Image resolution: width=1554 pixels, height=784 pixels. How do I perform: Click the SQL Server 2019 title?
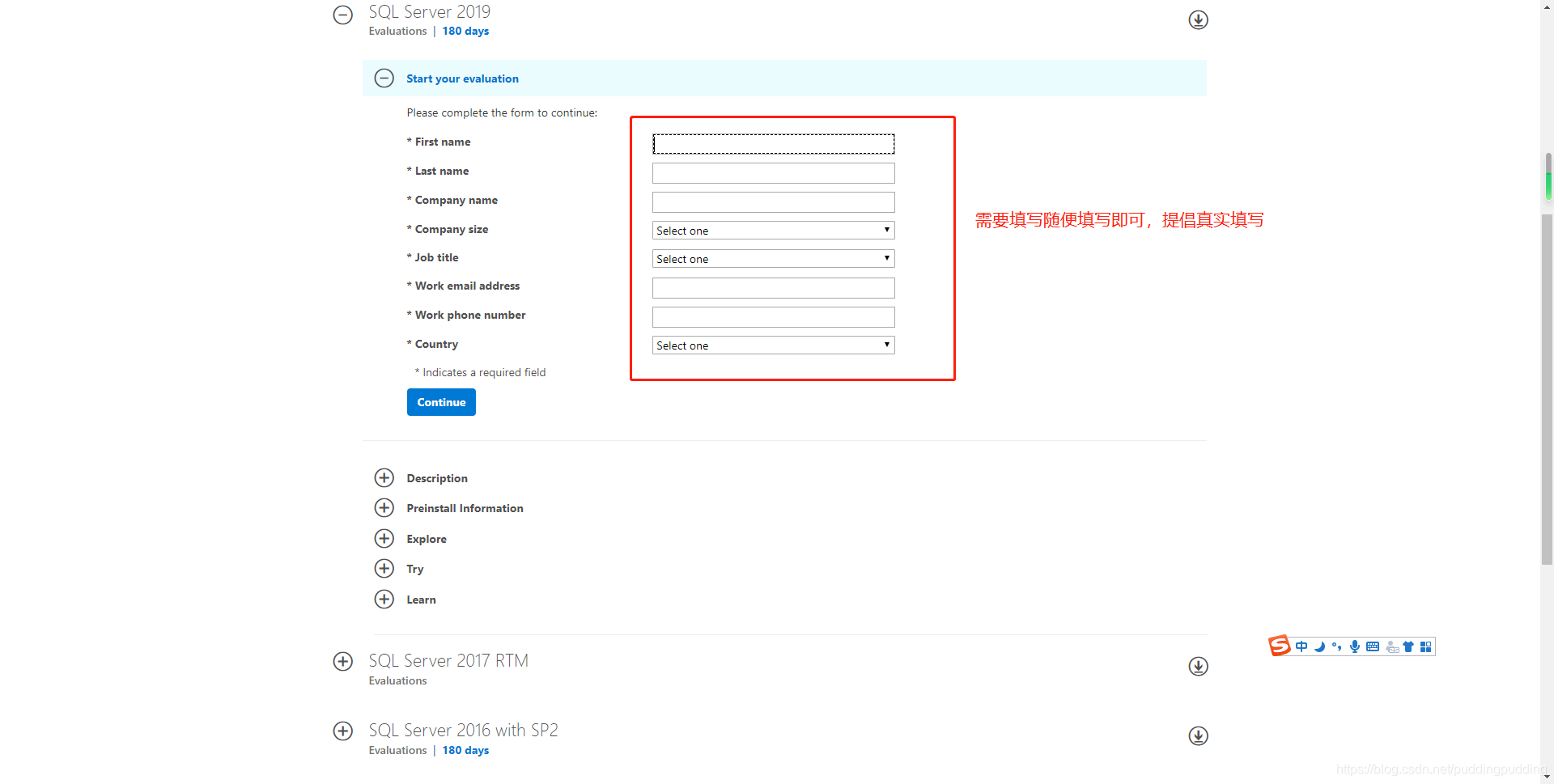pyautogui.click(x=430, y=11)
